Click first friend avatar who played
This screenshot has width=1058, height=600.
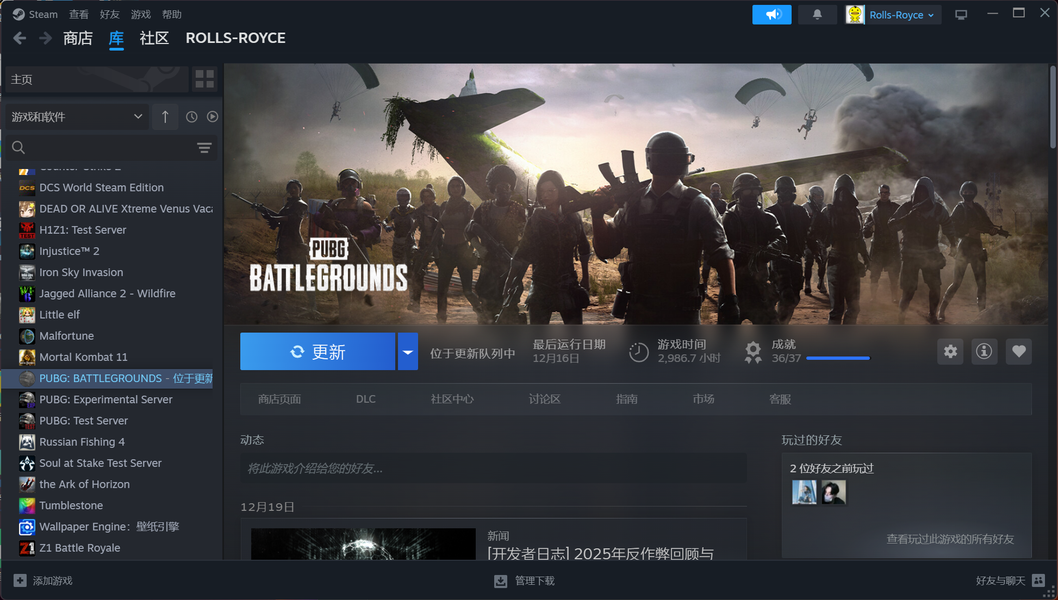(804, 493)
